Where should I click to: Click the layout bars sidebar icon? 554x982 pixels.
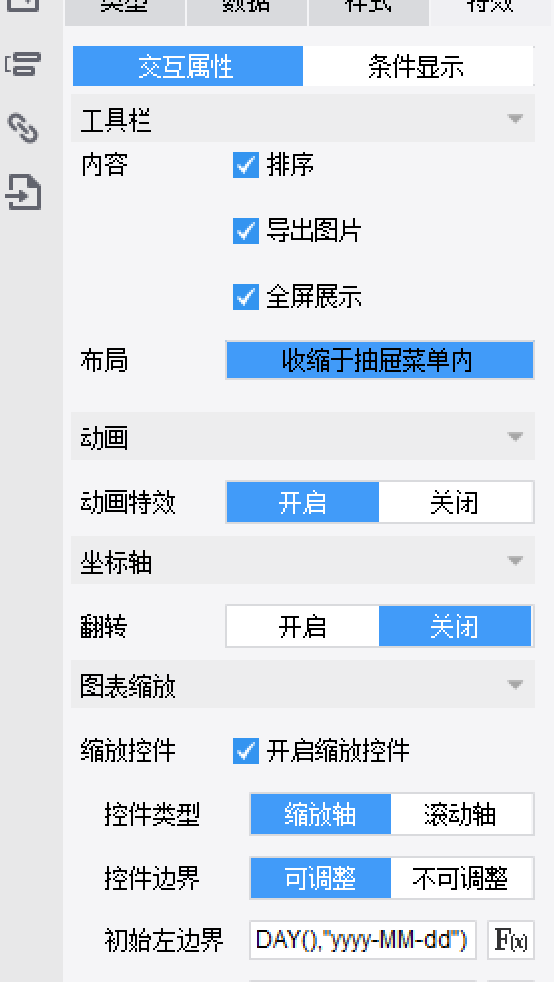(x=23, y=64)
